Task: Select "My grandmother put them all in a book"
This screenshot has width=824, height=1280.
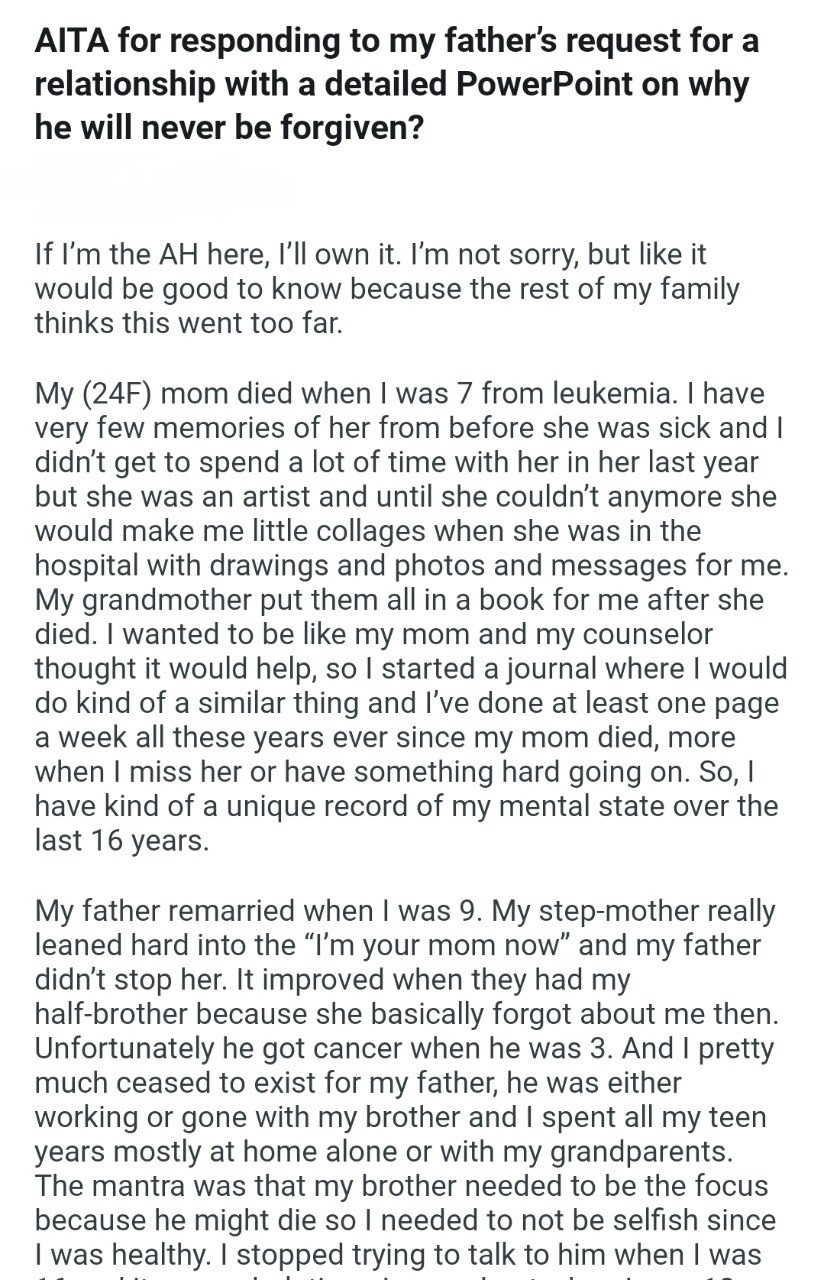Action: click(305, 599)
